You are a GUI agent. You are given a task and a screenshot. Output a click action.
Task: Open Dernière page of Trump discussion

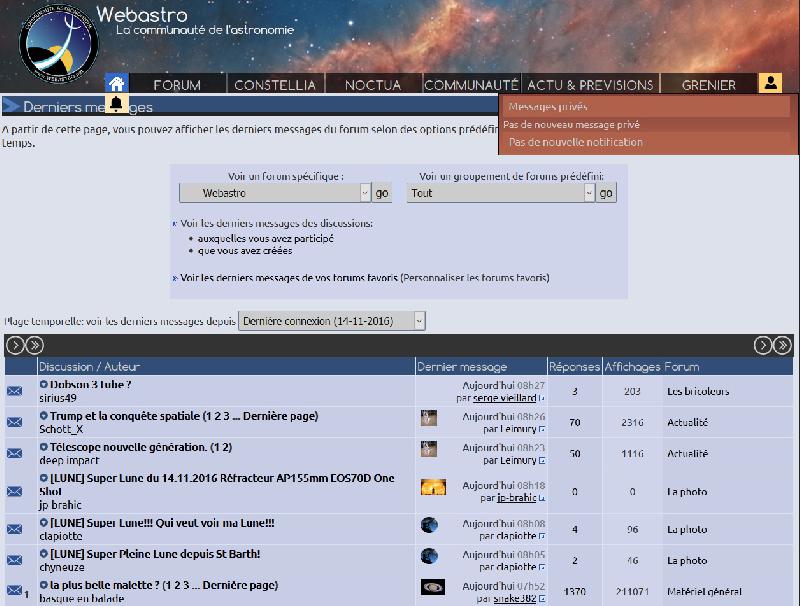(x=278, y=416)
